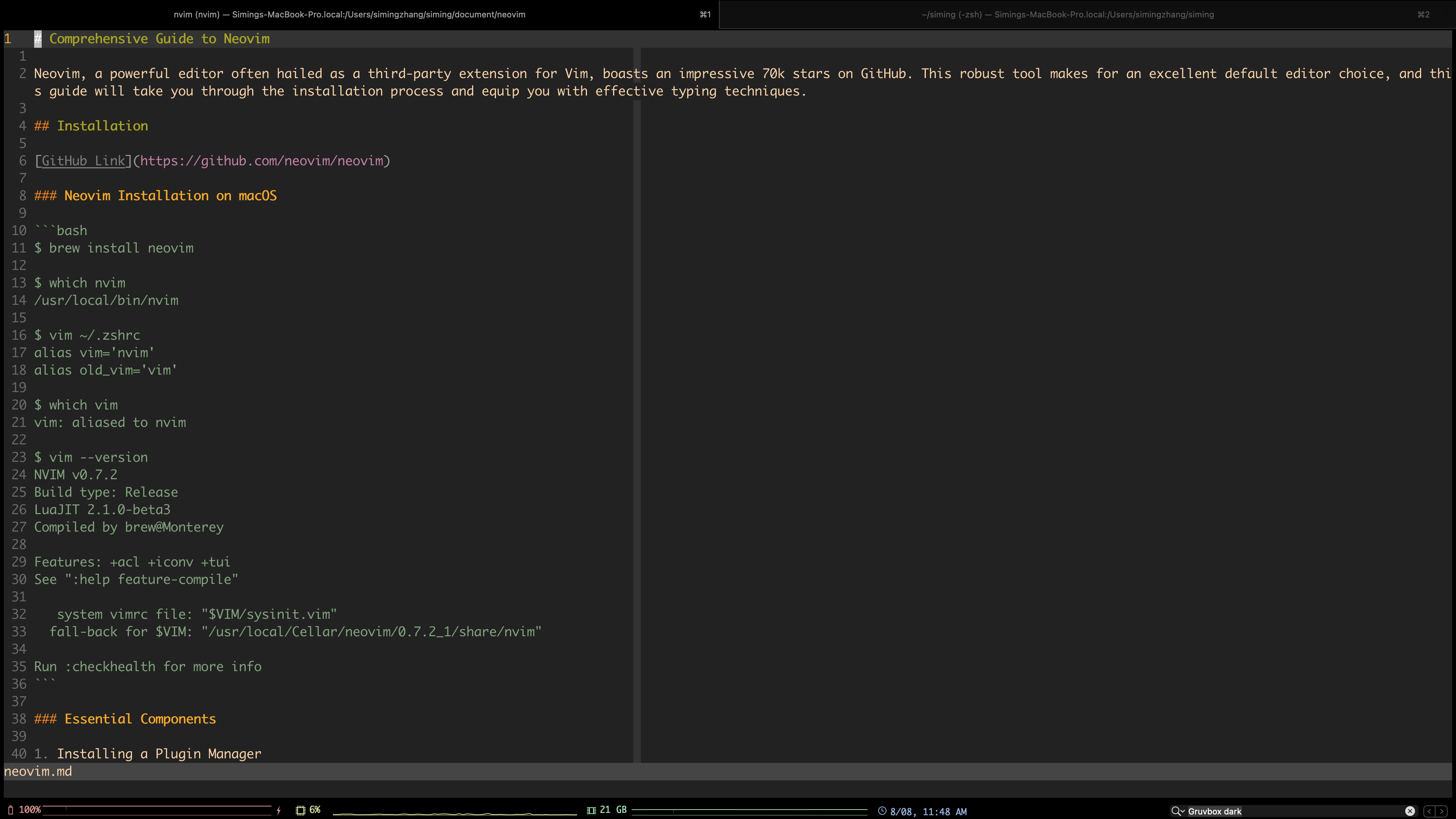Click the $ which nvim line
1456x819 pixels.
tap(80, 283)
